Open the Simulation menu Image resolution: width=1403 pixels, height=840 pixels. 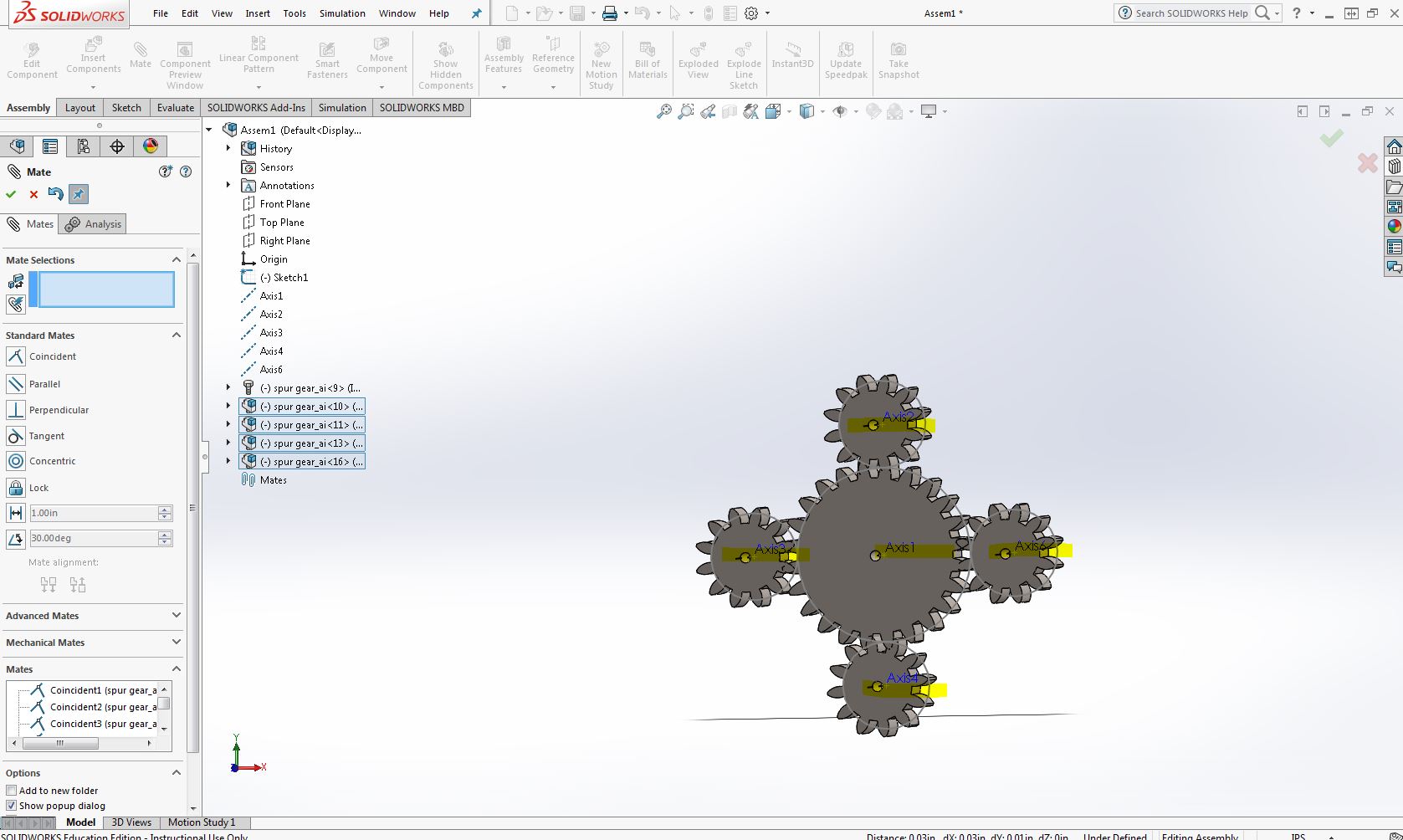click(x=342, y=13)
